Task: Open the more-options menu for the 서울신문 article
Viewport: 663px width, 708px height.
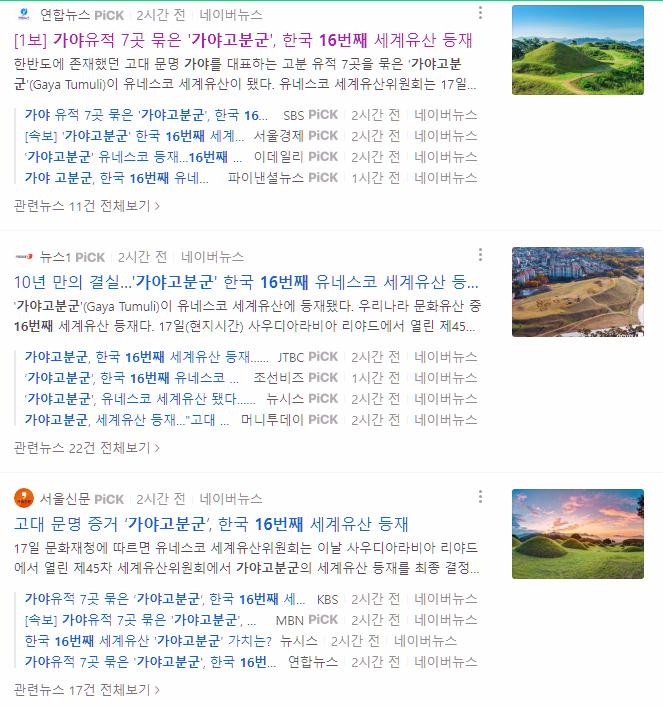Action: point(480,497)
